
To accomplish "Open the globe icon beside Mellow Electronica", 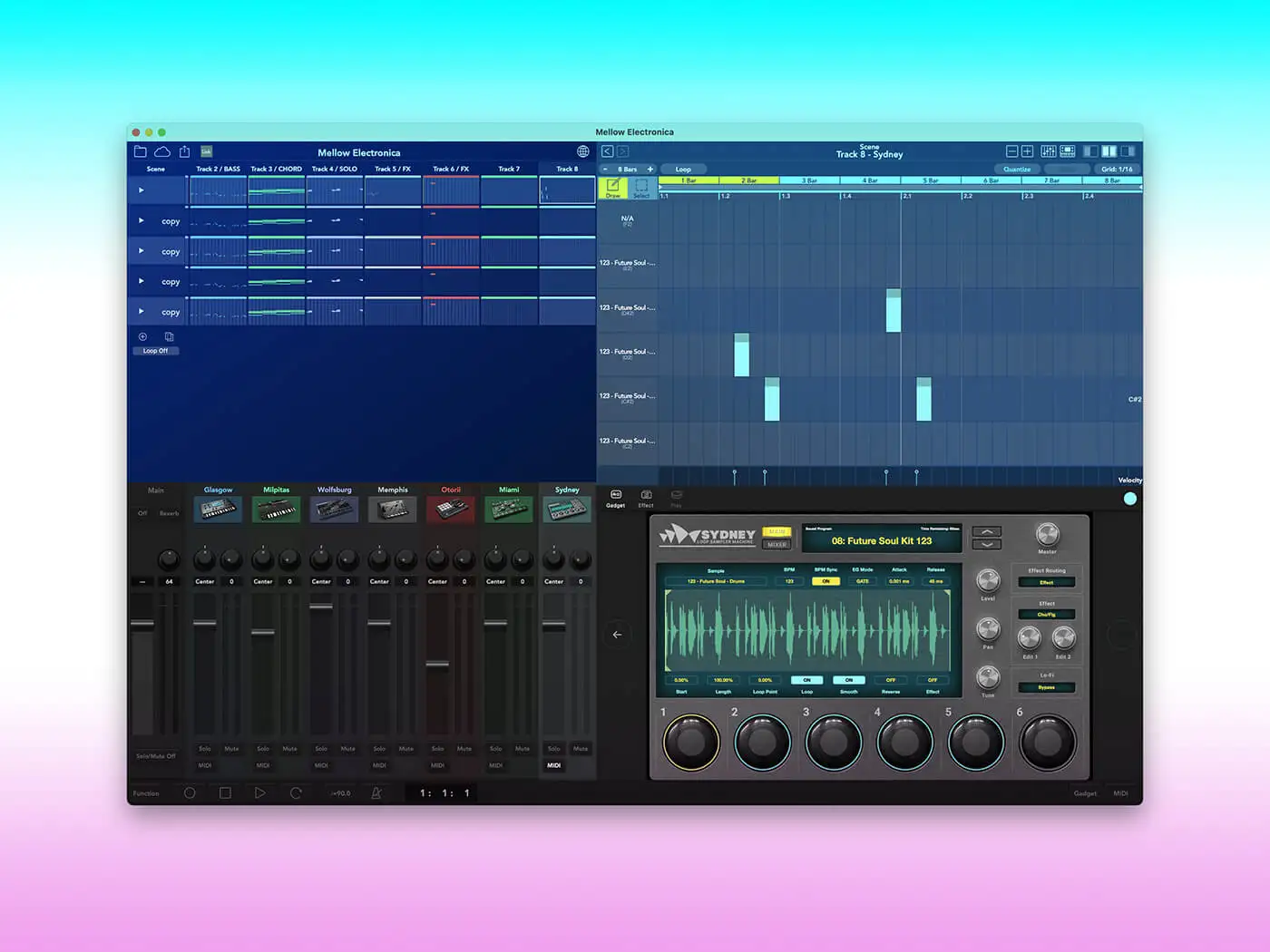I will 583,151.
